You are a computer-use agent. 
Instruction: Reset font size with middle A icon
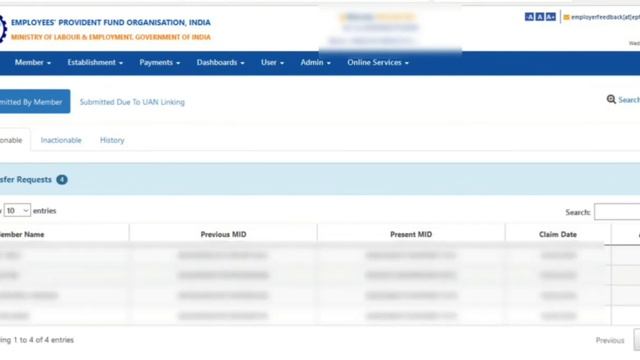540,17
